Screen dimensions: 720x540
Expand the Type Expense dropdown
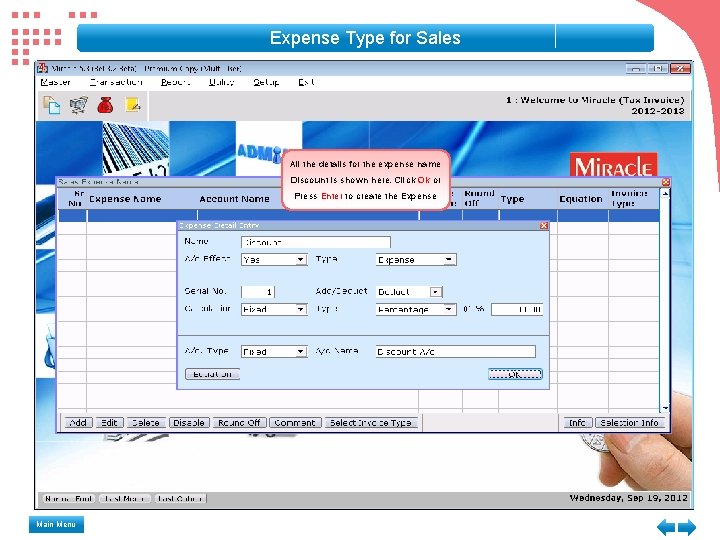click(449, 260)
